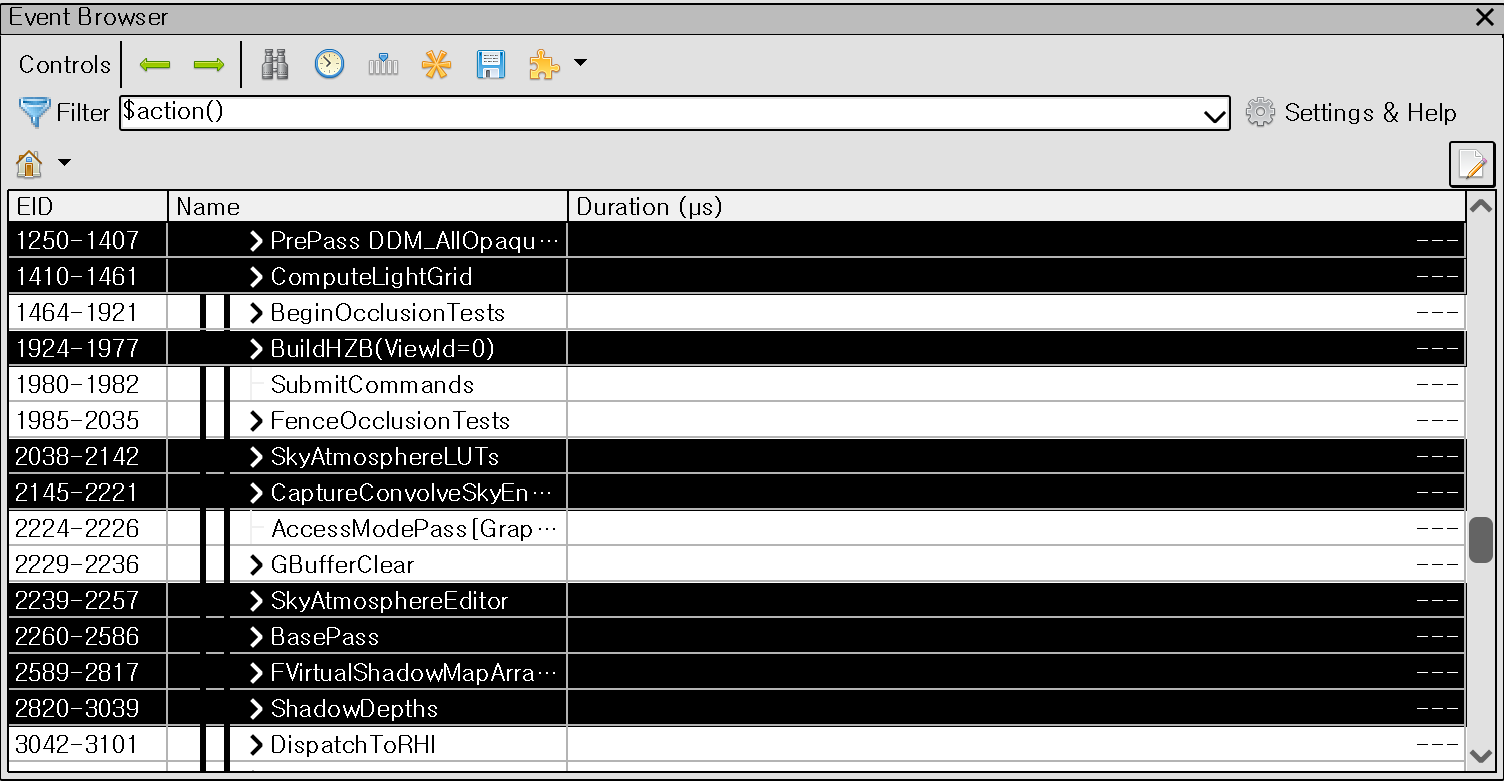
Task: Click the scrollbar down arrow
Action: (x=1481, y=755)
